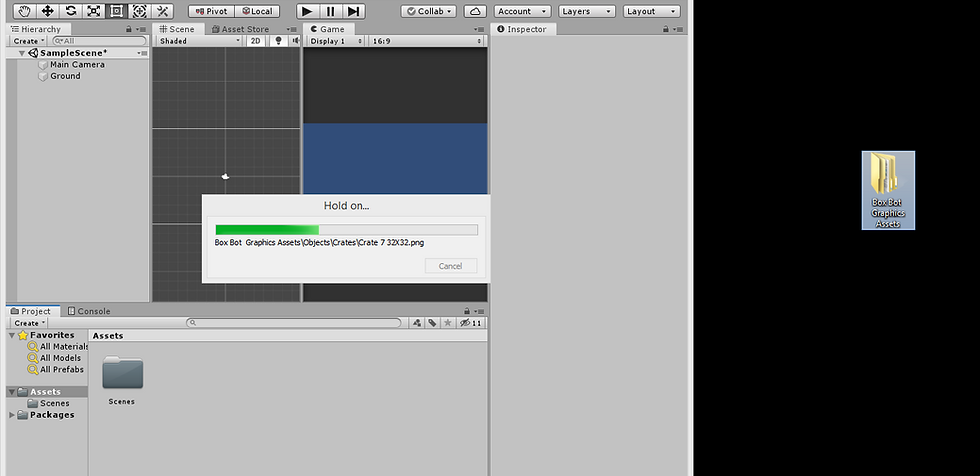Toggle scene lighting

[278, 41]
